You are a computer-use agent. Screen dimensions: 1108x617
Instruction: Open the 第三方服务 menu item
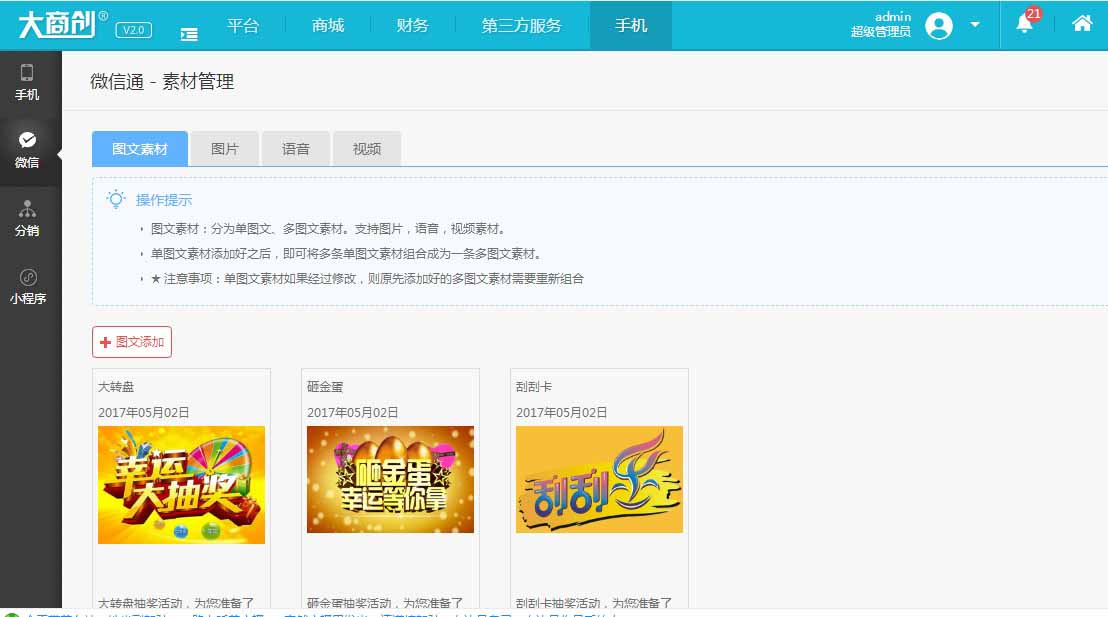click(521, 25)
